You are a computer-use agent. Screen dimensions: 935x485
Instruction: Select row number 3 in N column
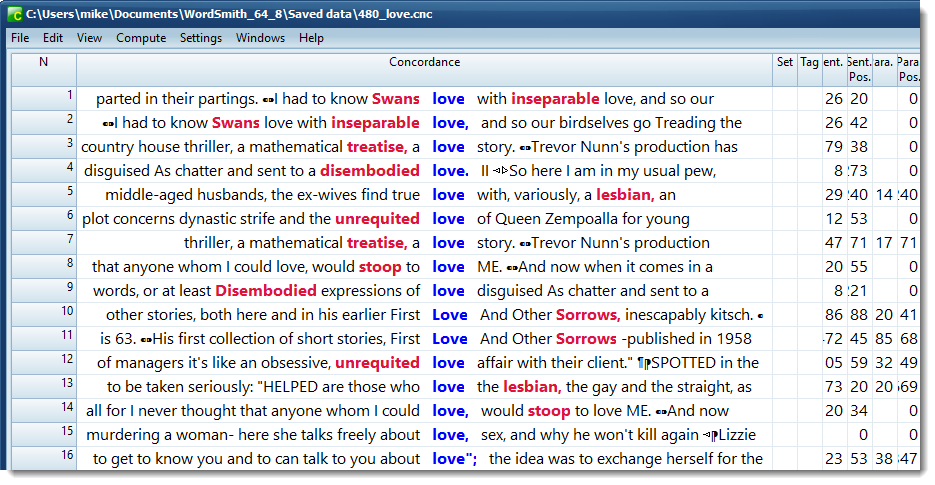coord(44,146)
